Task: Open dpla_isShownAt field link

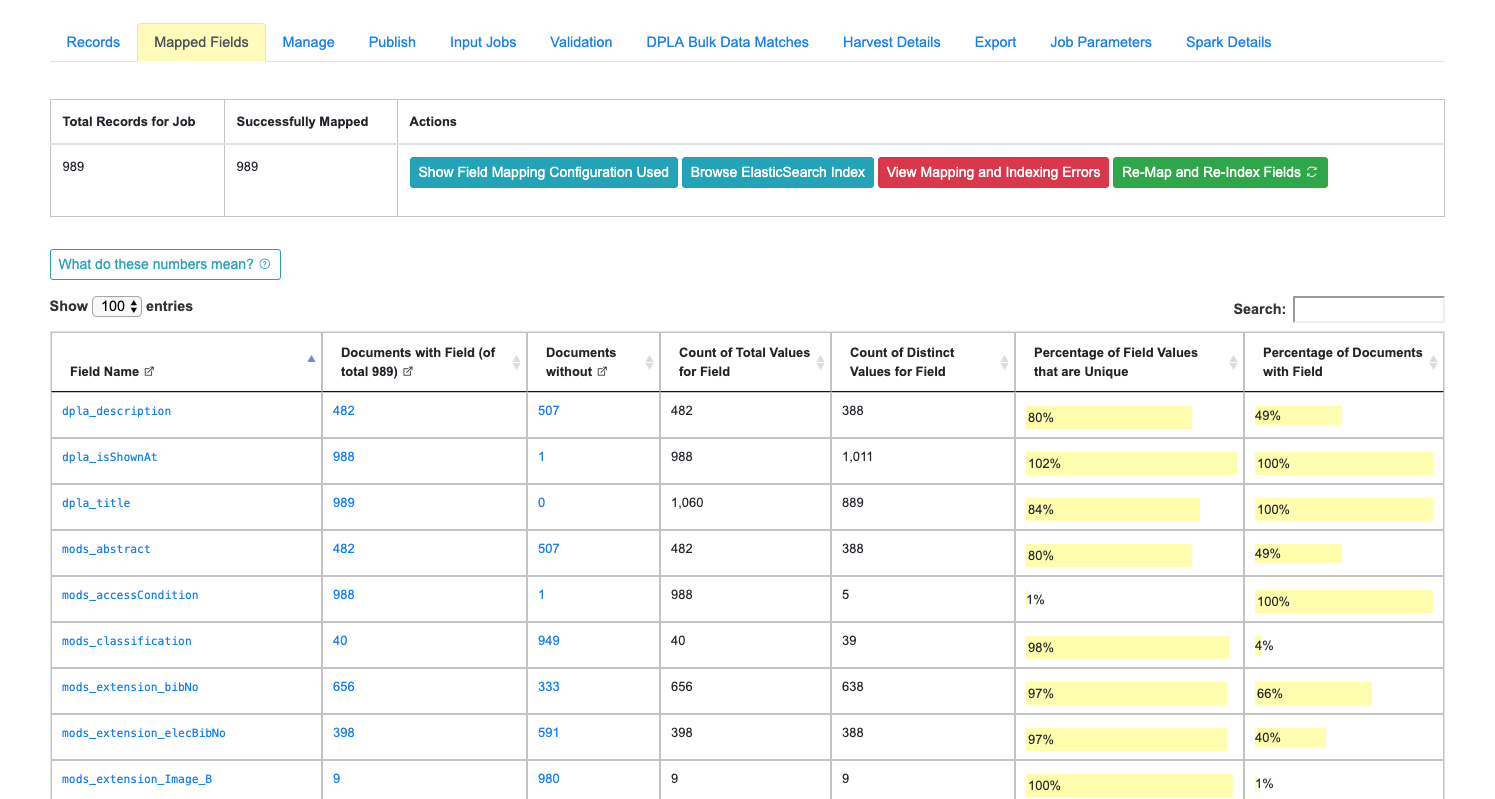Action: 109,457
